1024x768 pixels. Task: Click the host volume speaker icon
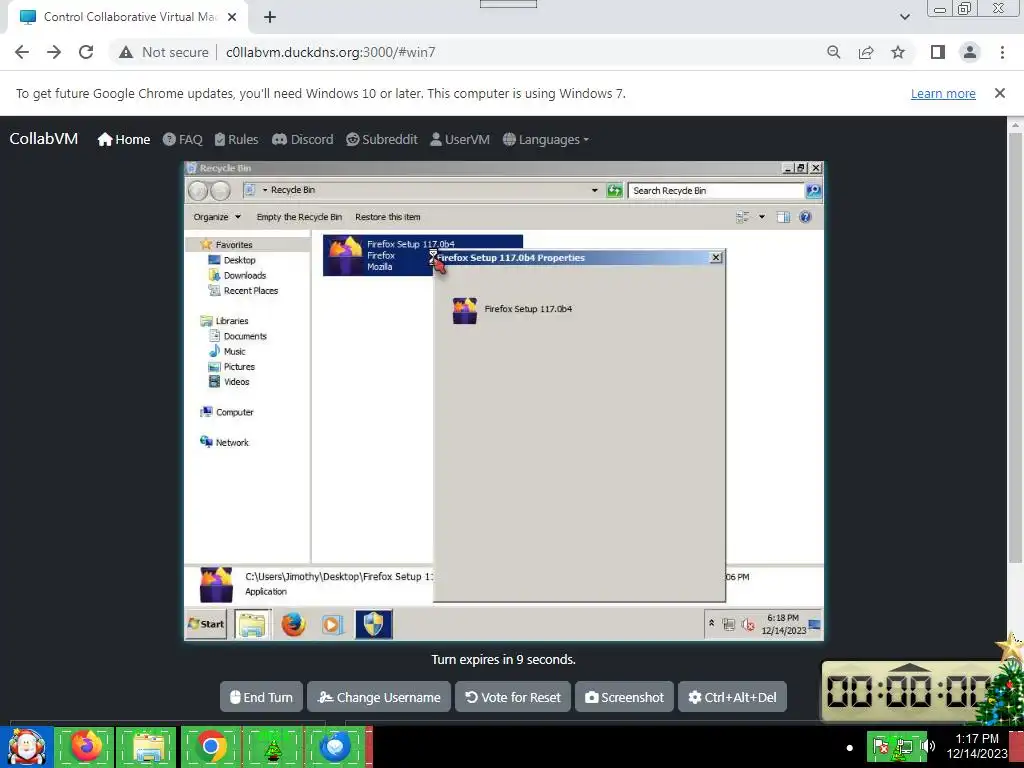coord(926,746)
